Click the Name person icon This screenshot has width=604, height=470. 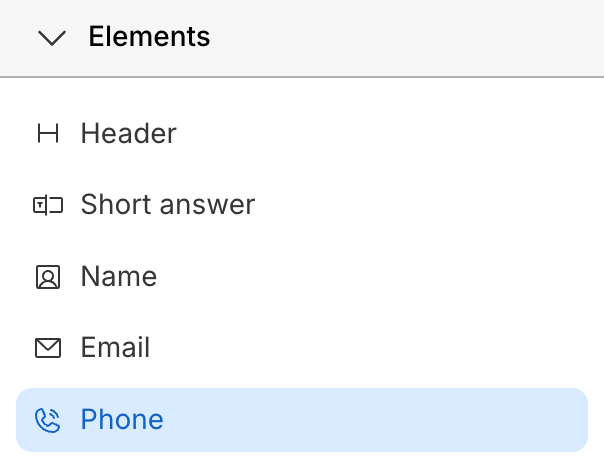pyautogui.click(x=47, y=277)
